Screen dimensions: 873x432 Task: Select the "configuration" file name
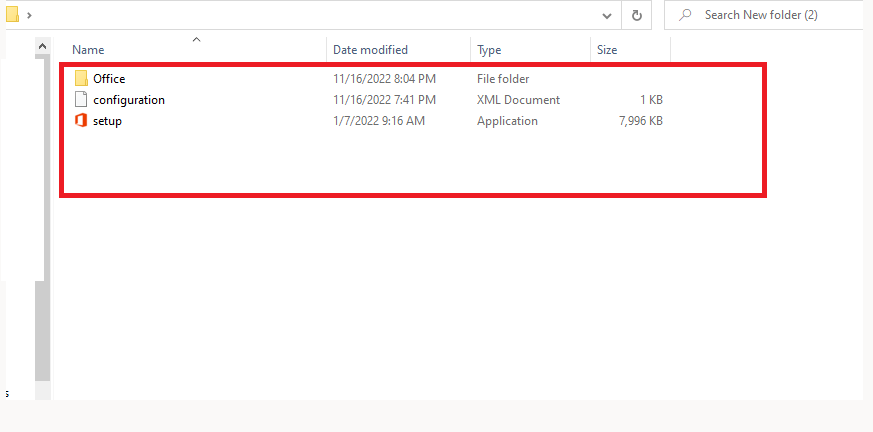tap(129, 100)
